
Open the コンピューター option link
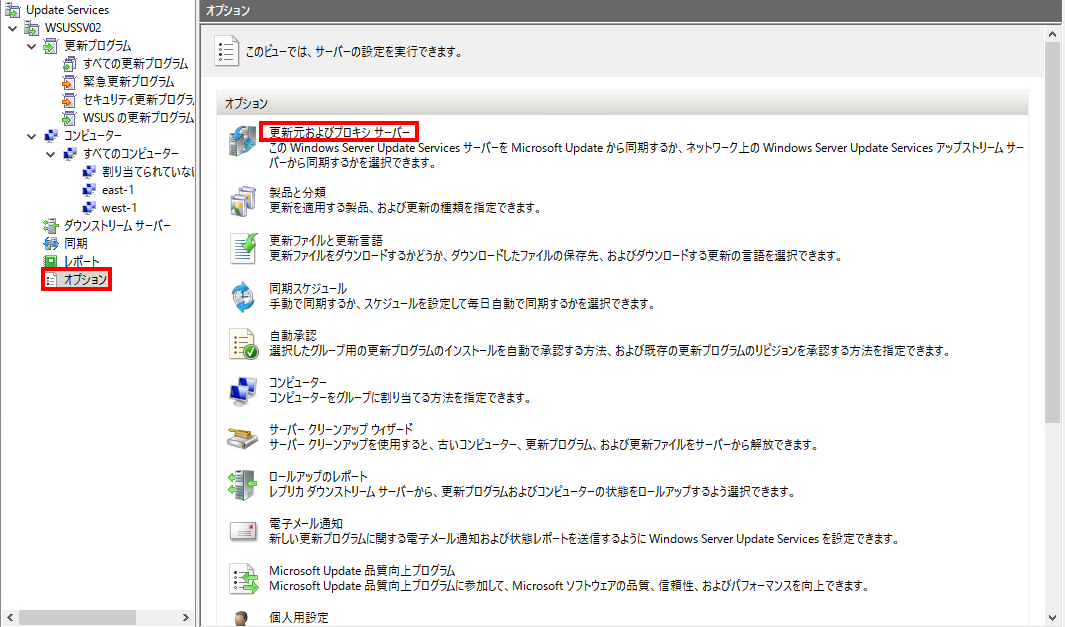[298, 383]
